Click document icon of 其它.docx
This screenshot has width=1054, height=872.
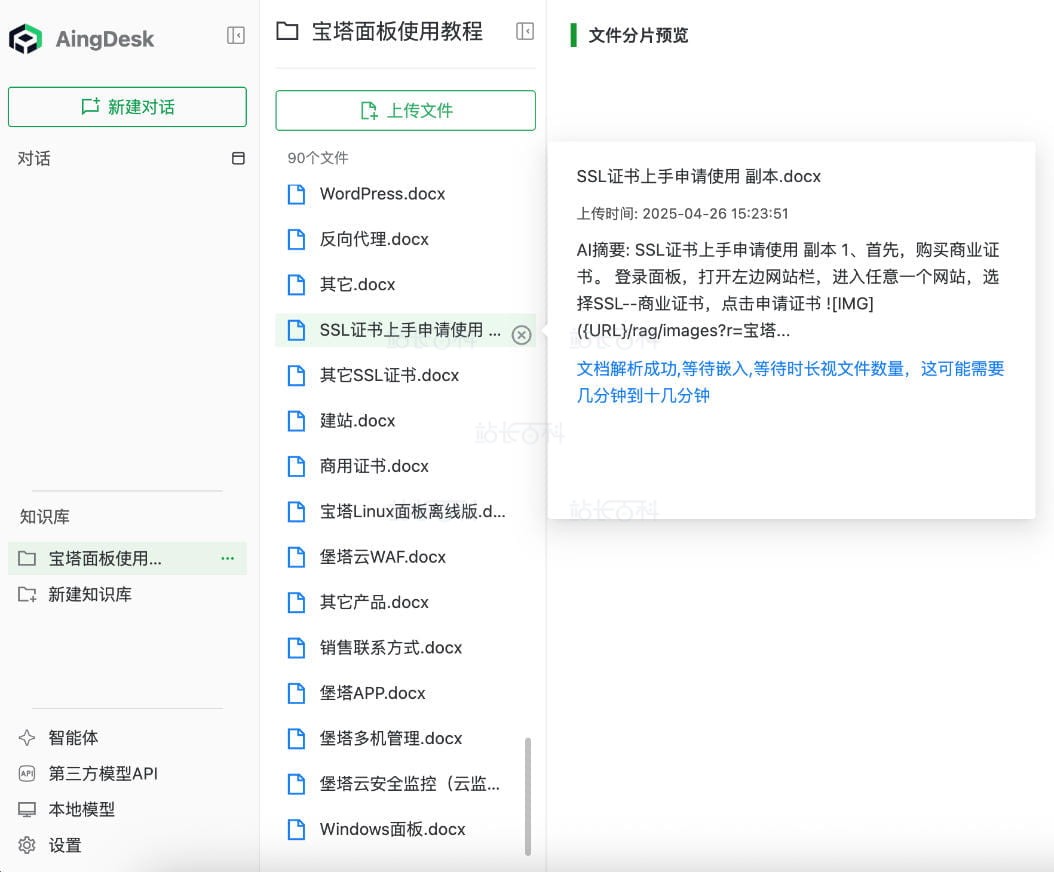[296, 285]
